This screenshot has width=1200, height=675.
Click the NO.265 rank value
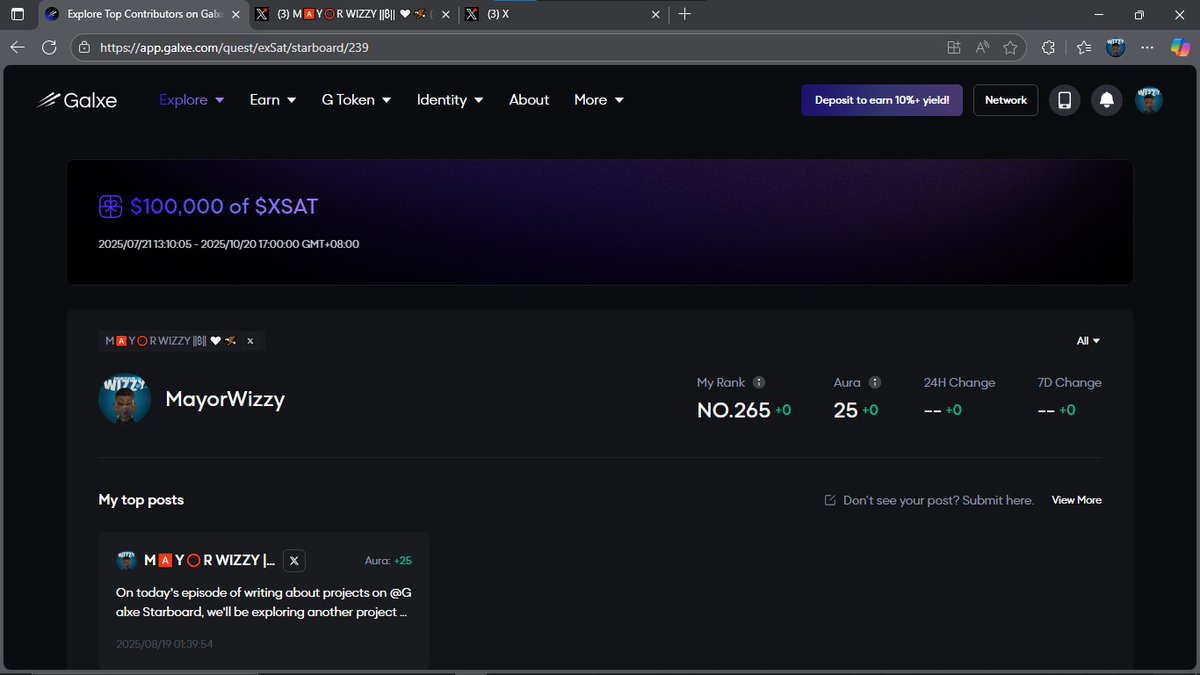[734, 410]
